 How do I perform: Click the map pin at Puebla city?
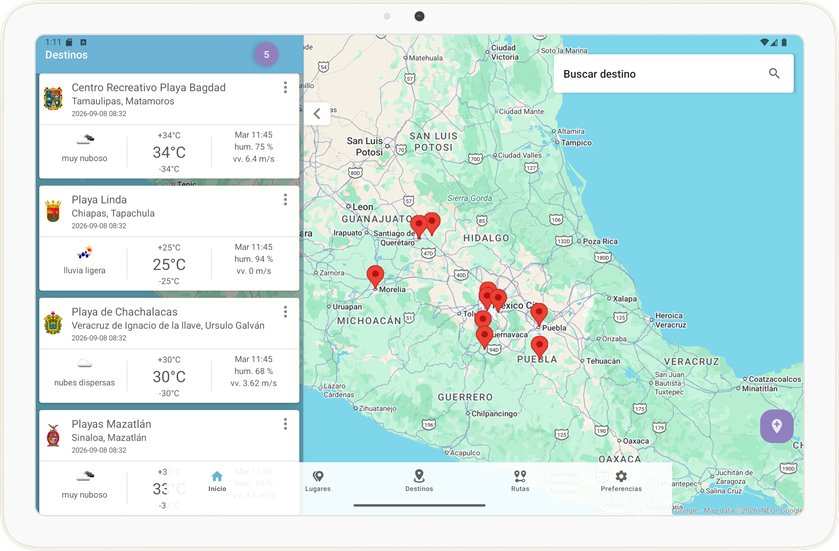point(539,315)
